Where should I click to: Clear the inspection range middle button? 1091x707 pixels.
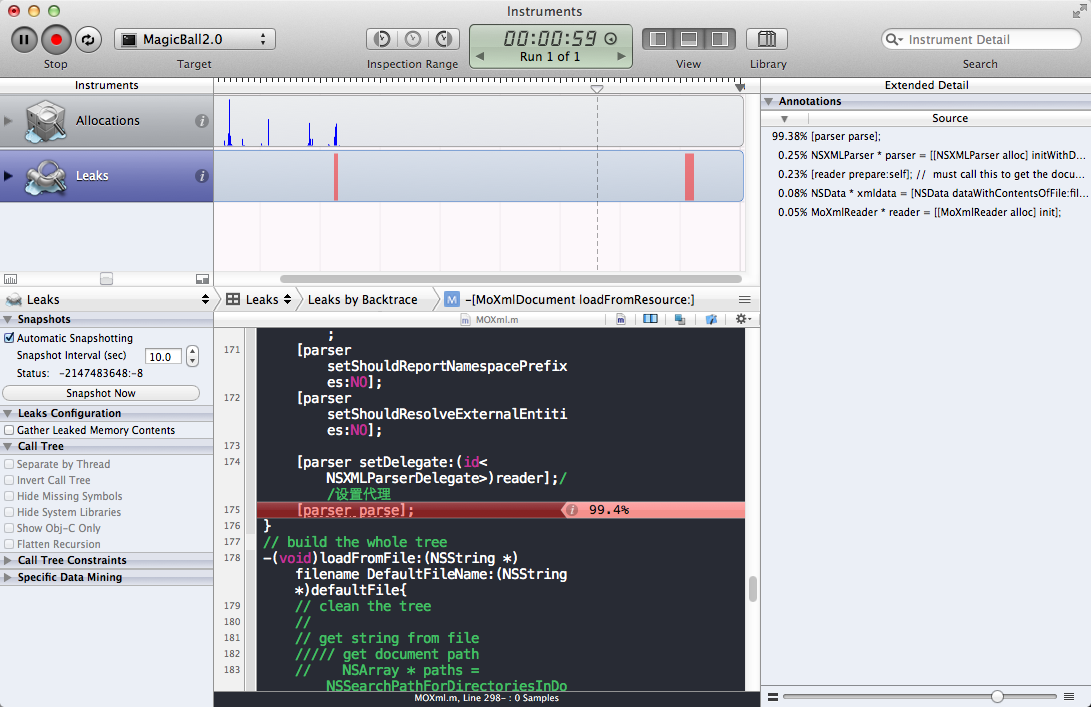(413, 39)
